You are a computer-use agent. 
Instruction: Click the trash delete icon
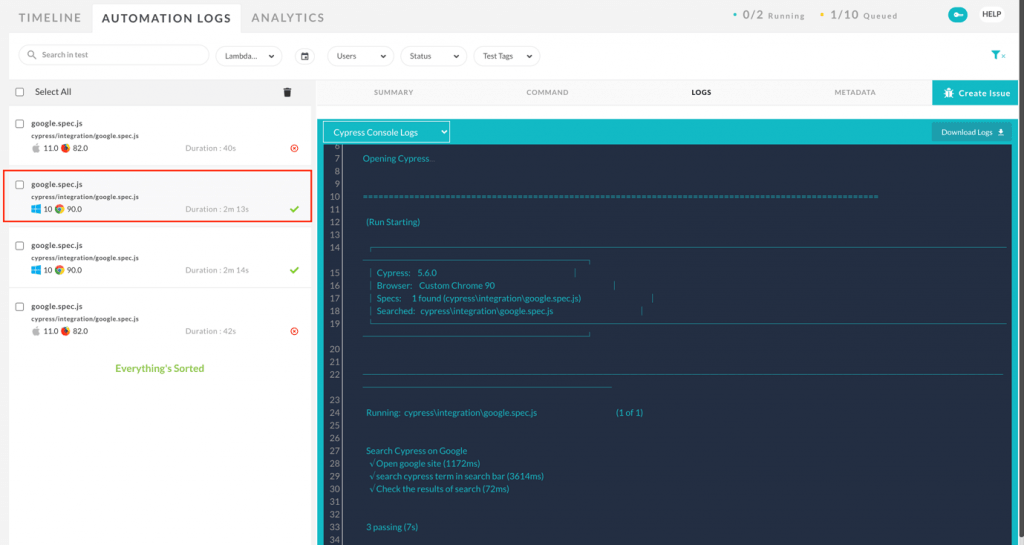click(287, 92)
